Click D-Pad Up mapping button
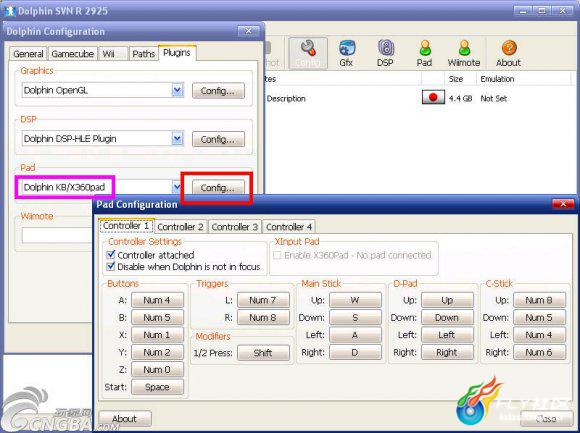 click(447, 300)
